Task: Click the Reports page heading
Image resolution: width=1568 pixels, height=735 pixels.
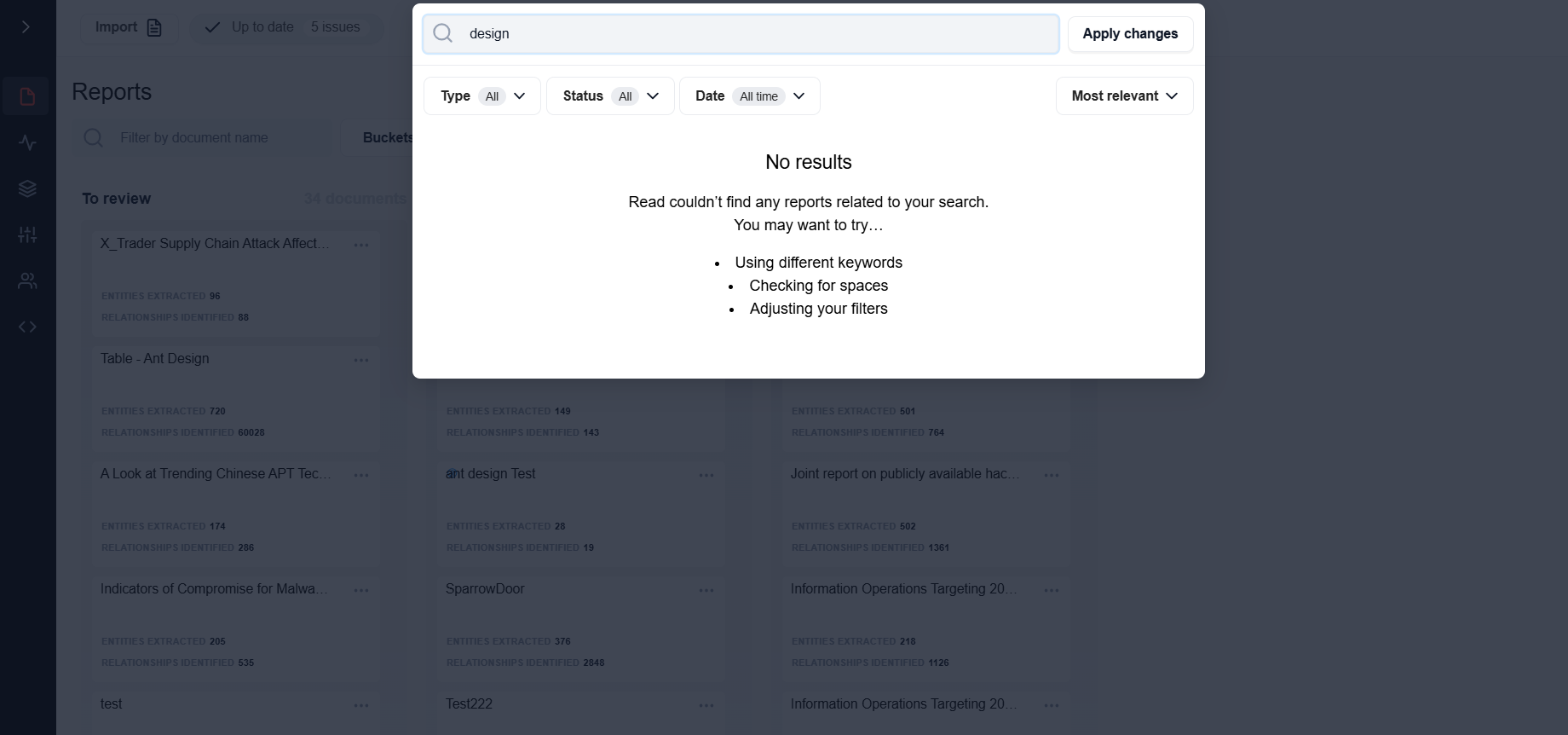Action: pos(112,91)
